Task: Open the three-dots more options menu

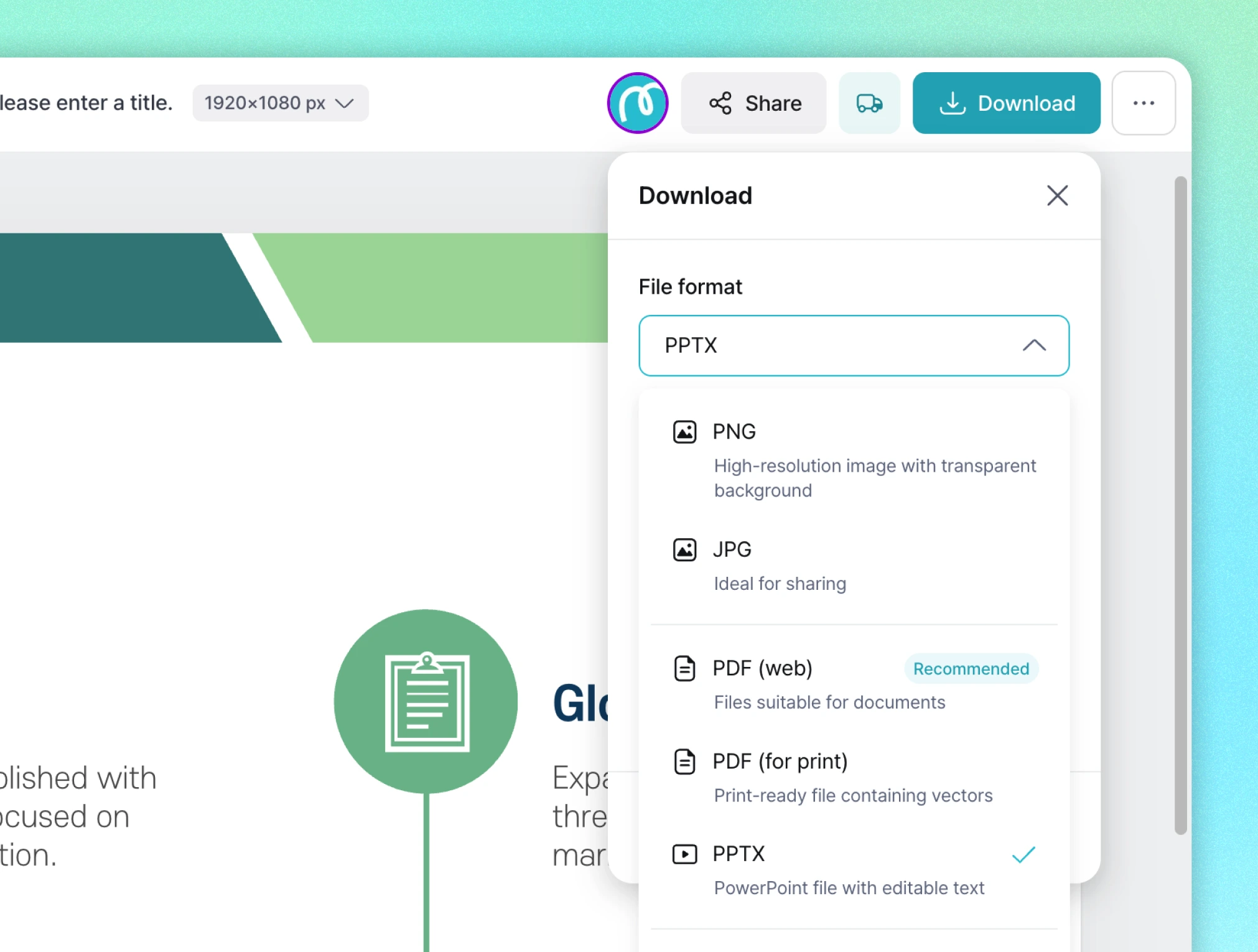Action: pos(1144,103)
